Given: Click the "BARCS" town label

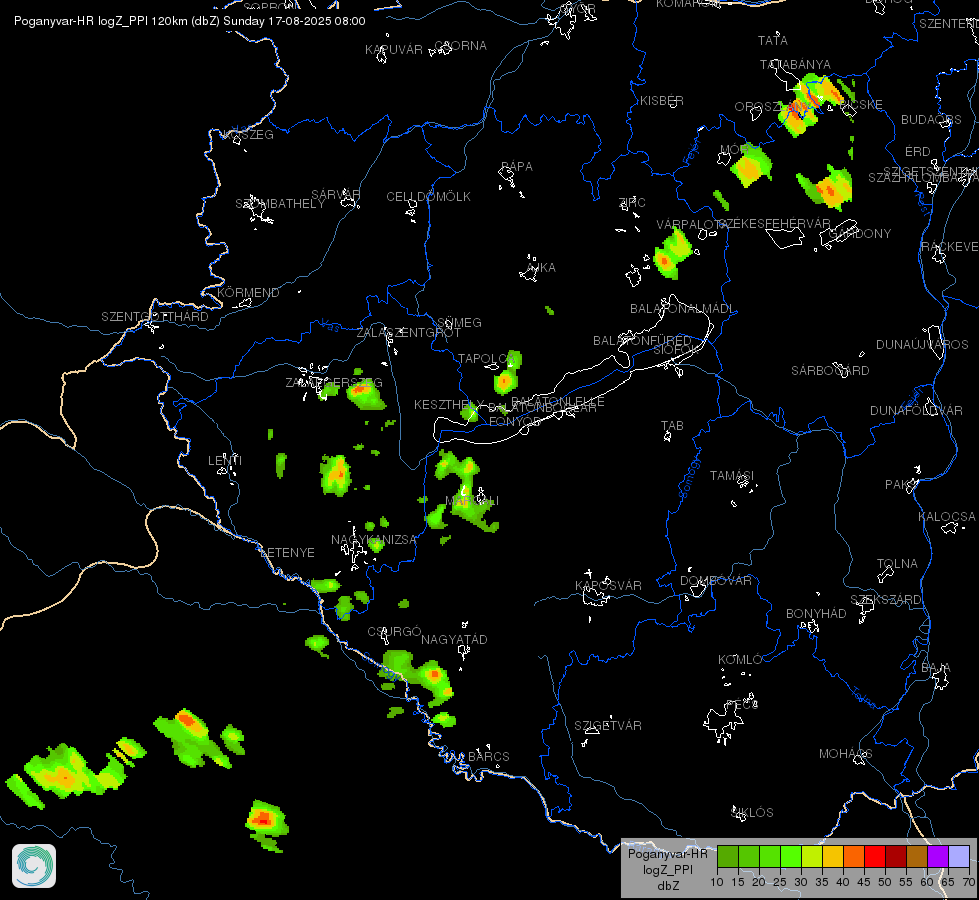Looking at the screenshot, I should (489, 756).
